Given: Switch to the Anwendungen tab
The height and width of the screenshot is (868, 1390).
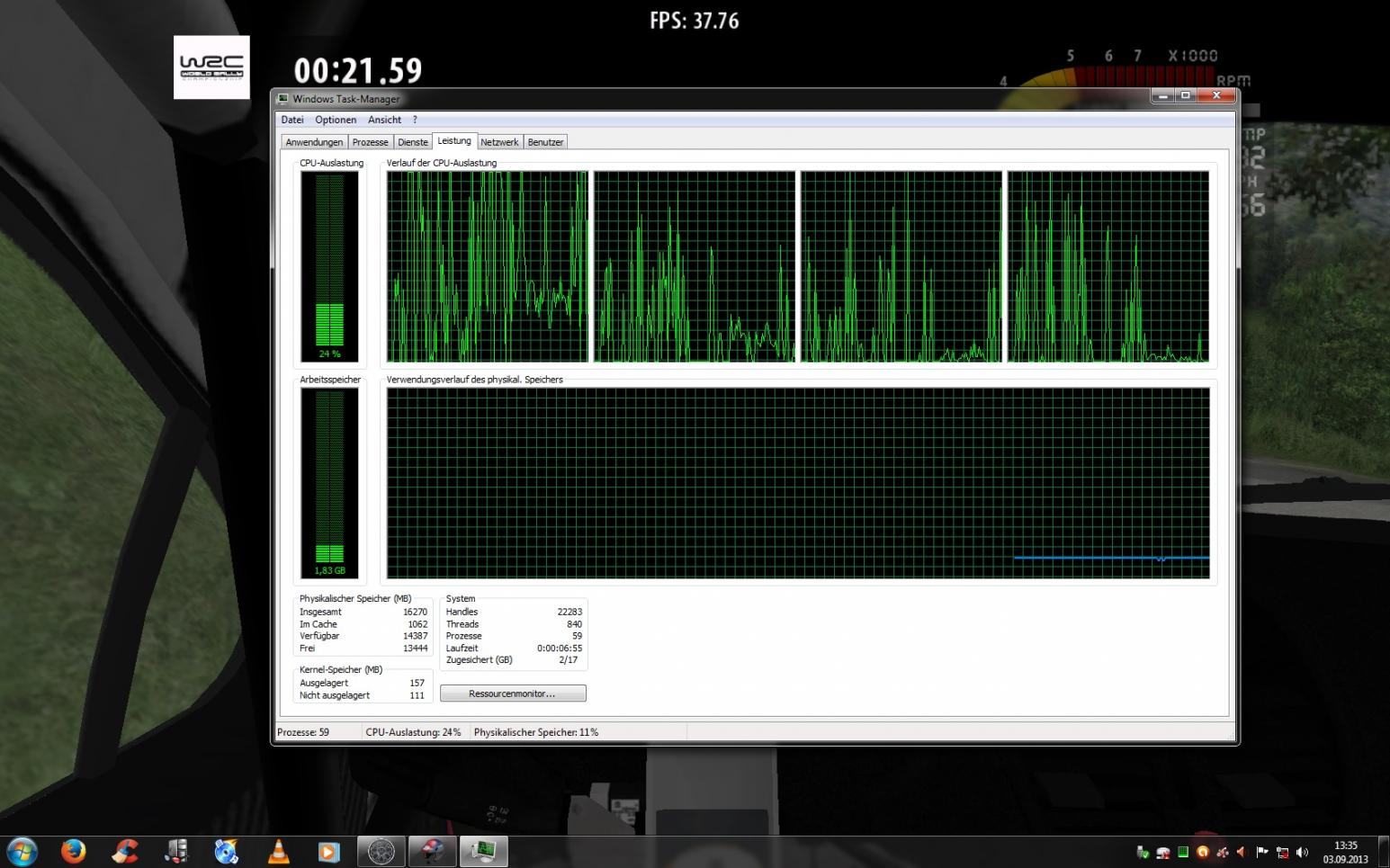Looking at the screenshot, I should point(314,142).
